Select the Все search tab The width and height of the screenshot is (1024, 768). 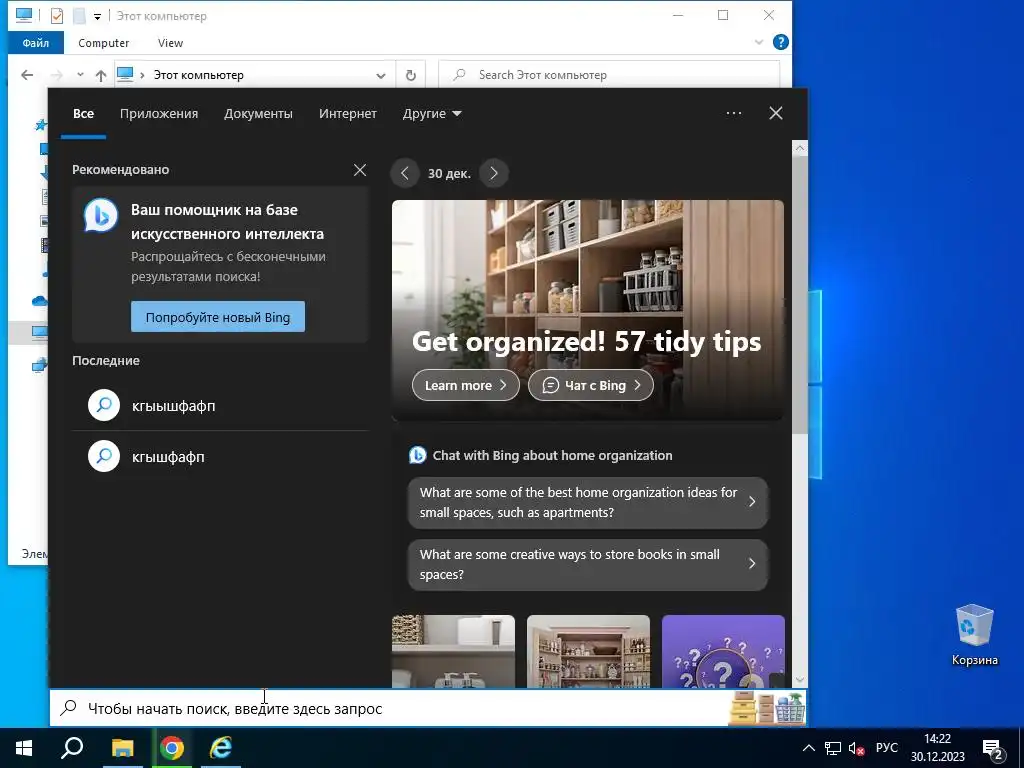pos(84,114)
